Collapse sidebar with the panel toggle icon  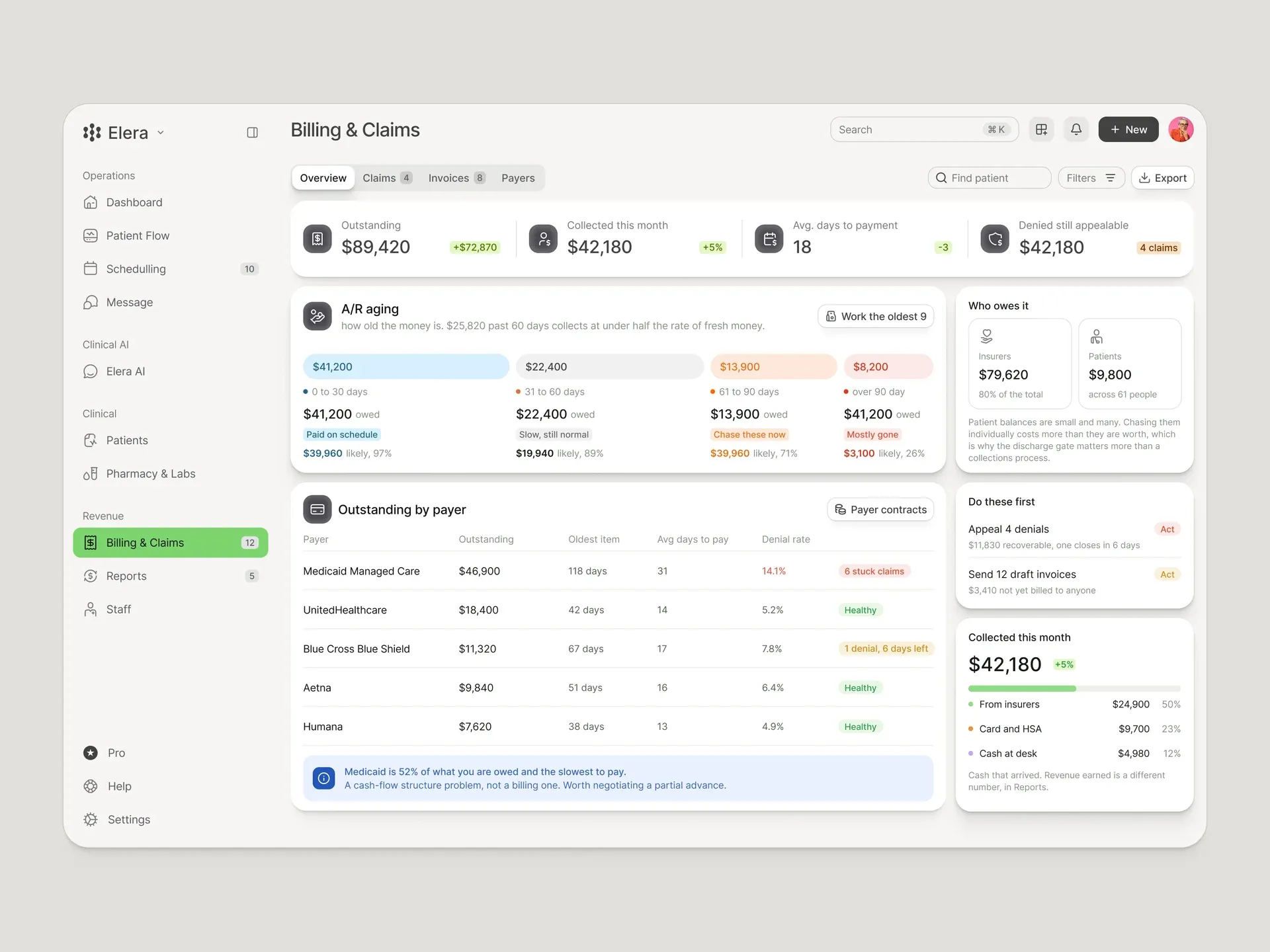coord(252,132)
